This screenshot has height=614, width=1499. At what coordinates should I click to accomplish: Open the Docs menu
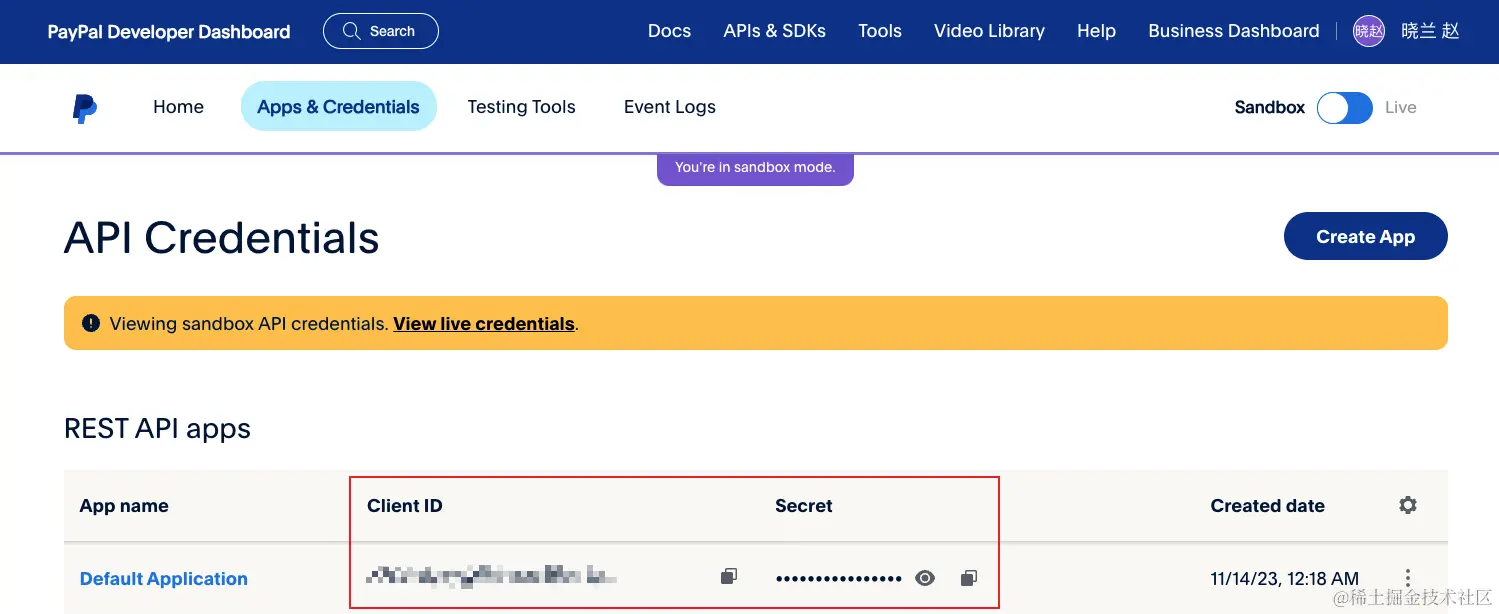[x=669, y=31]
